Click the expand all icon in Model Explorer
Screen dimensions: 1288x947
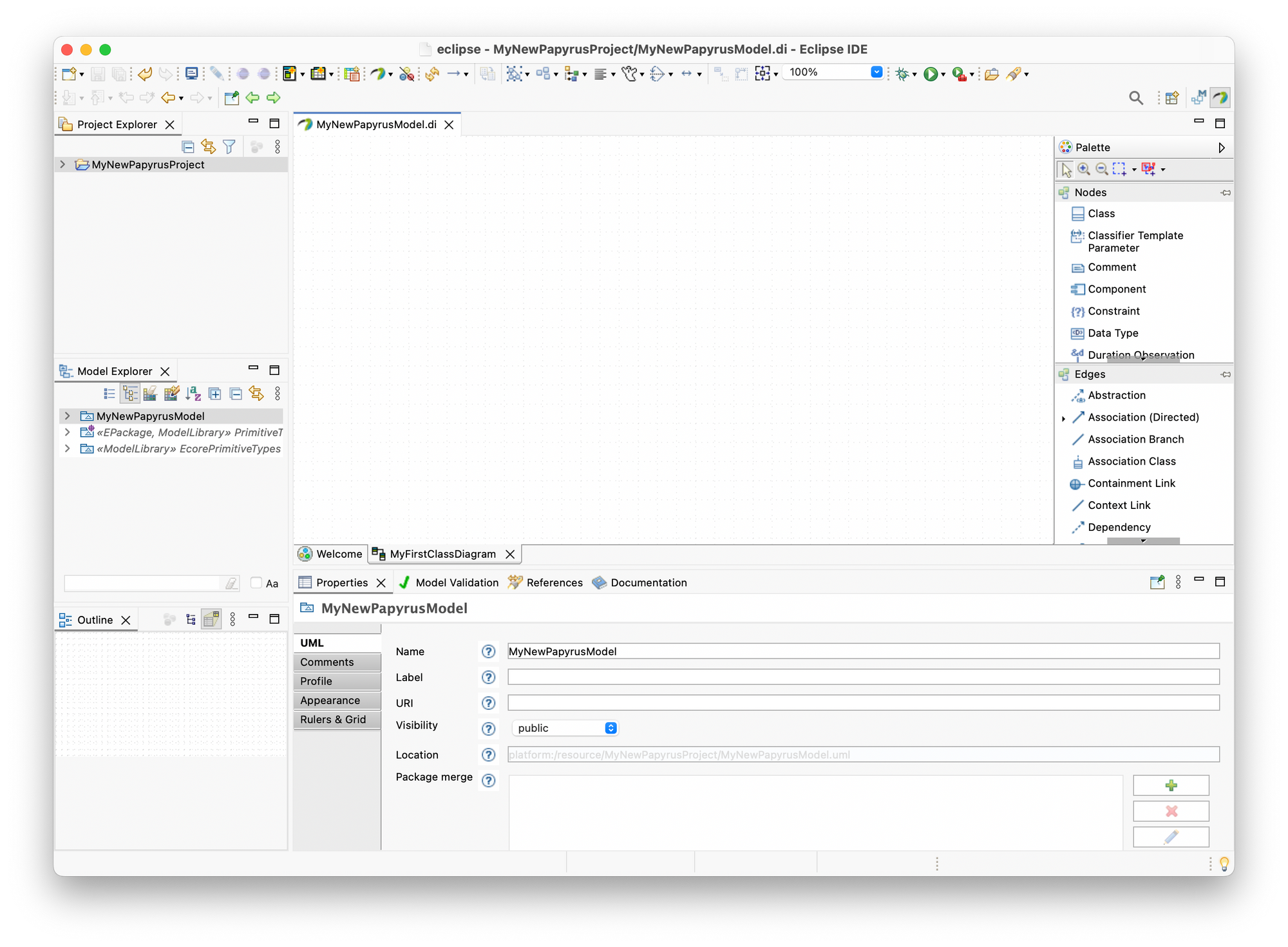click(215, 394)
